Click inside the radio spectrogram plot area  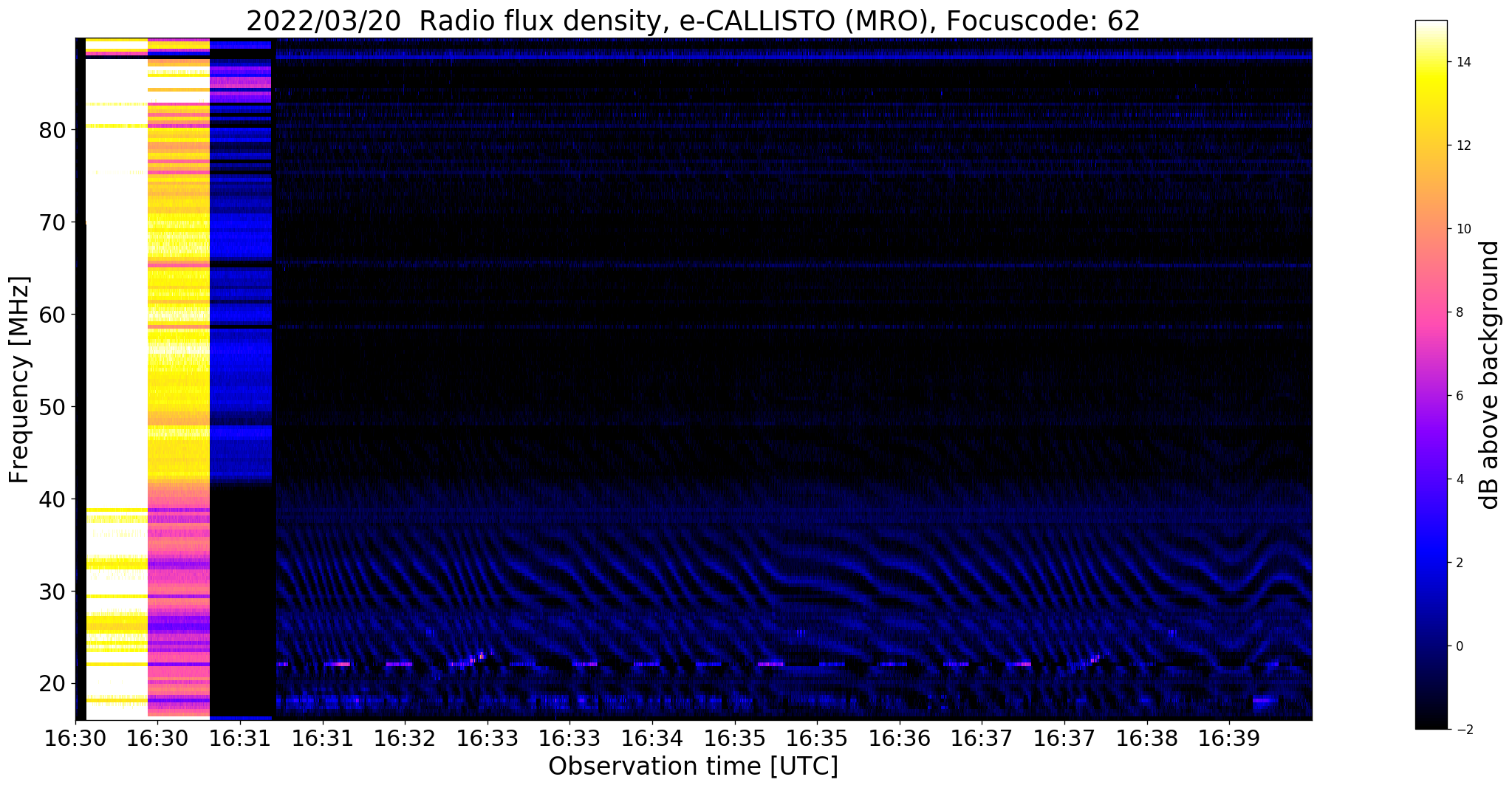(694, 378)
